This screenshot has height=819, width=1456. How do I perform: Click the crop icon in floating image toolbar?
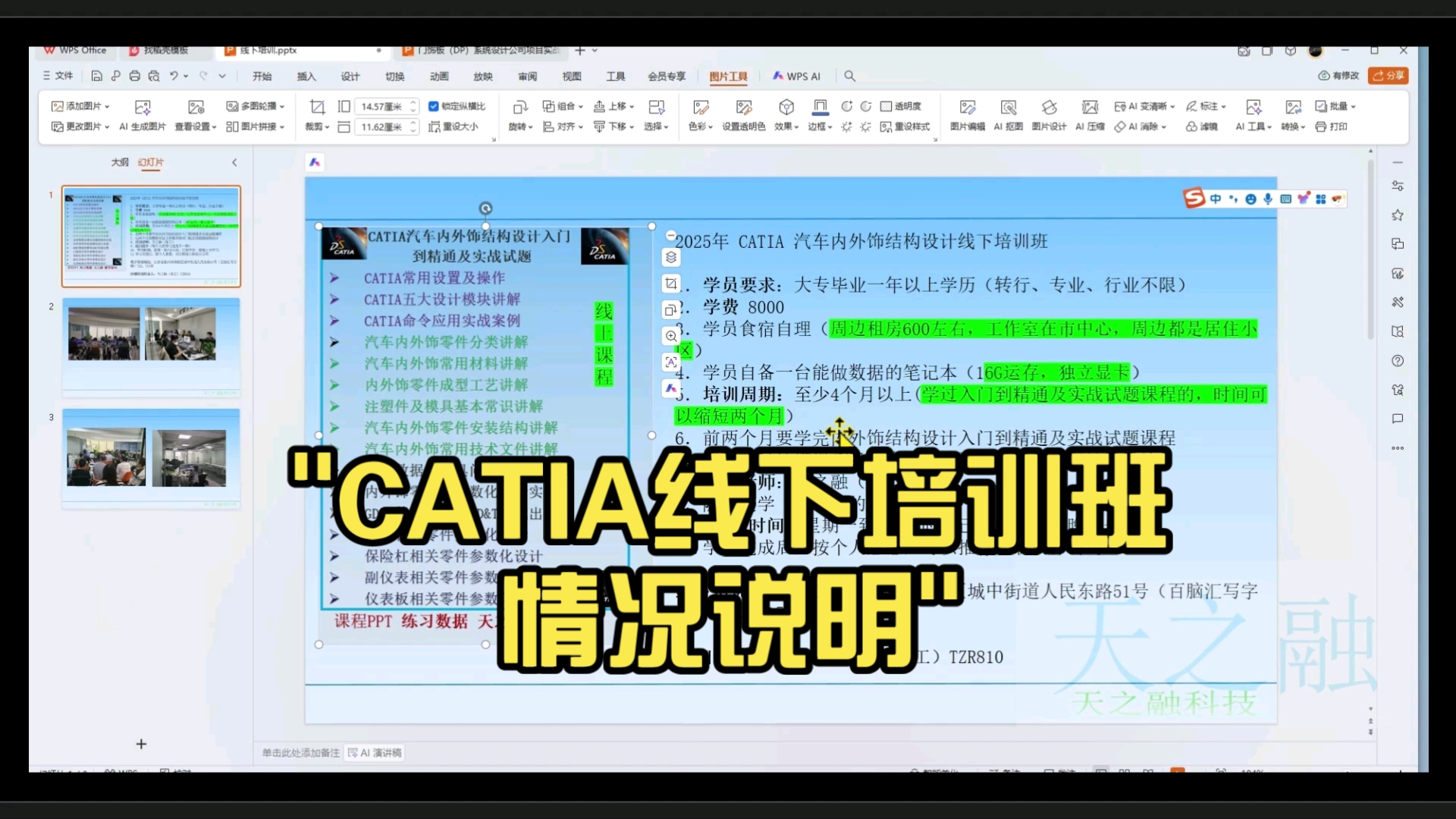pos(671,284)
